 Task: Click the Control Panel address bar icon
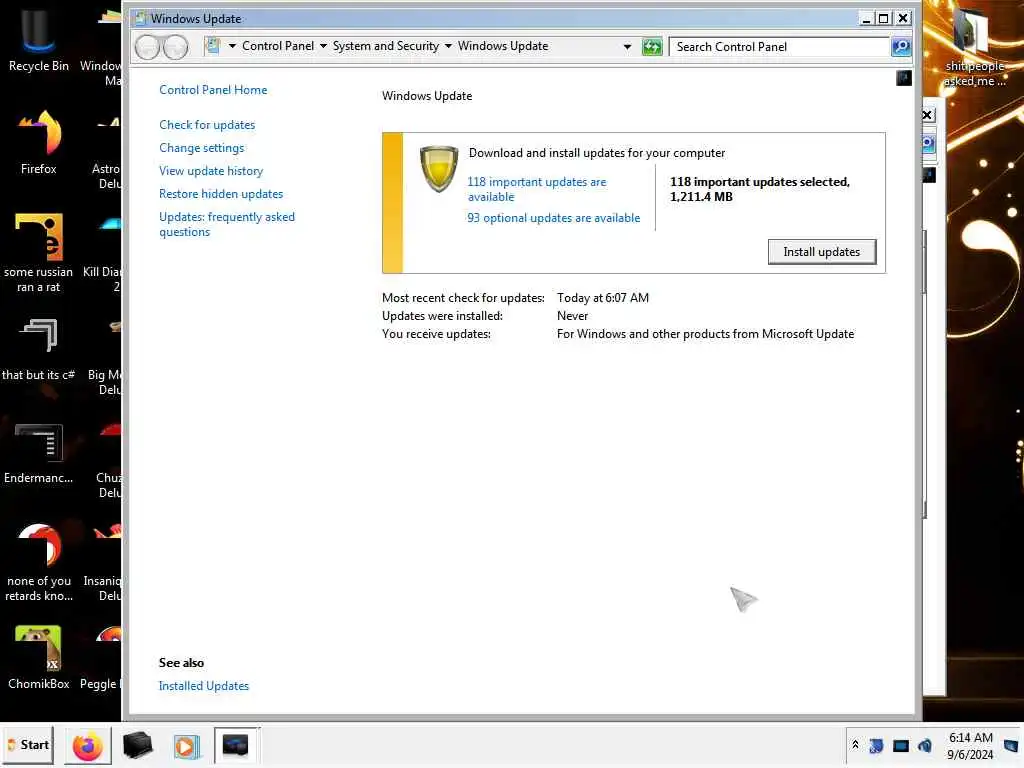(212, 46)
